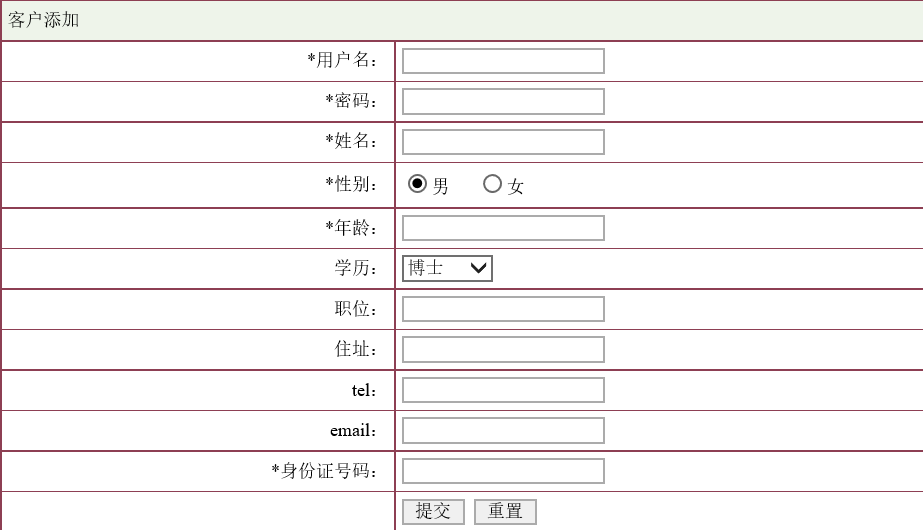Click the email input field
Viewport: 923px width, 530px height.
tap(503, 431)
